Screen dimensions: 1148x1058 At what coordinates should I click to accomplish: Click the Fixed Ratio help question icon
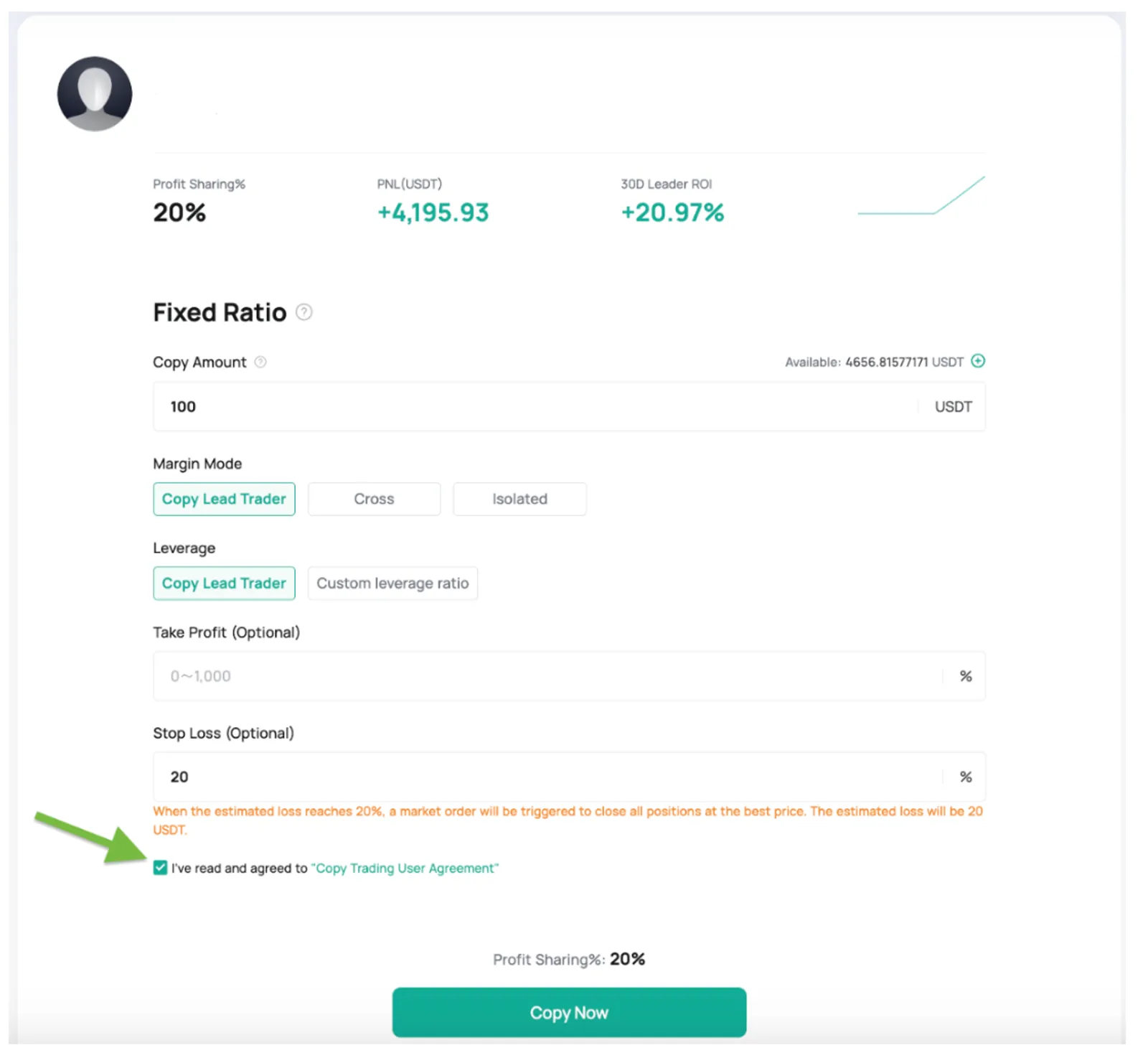(304, 312)
